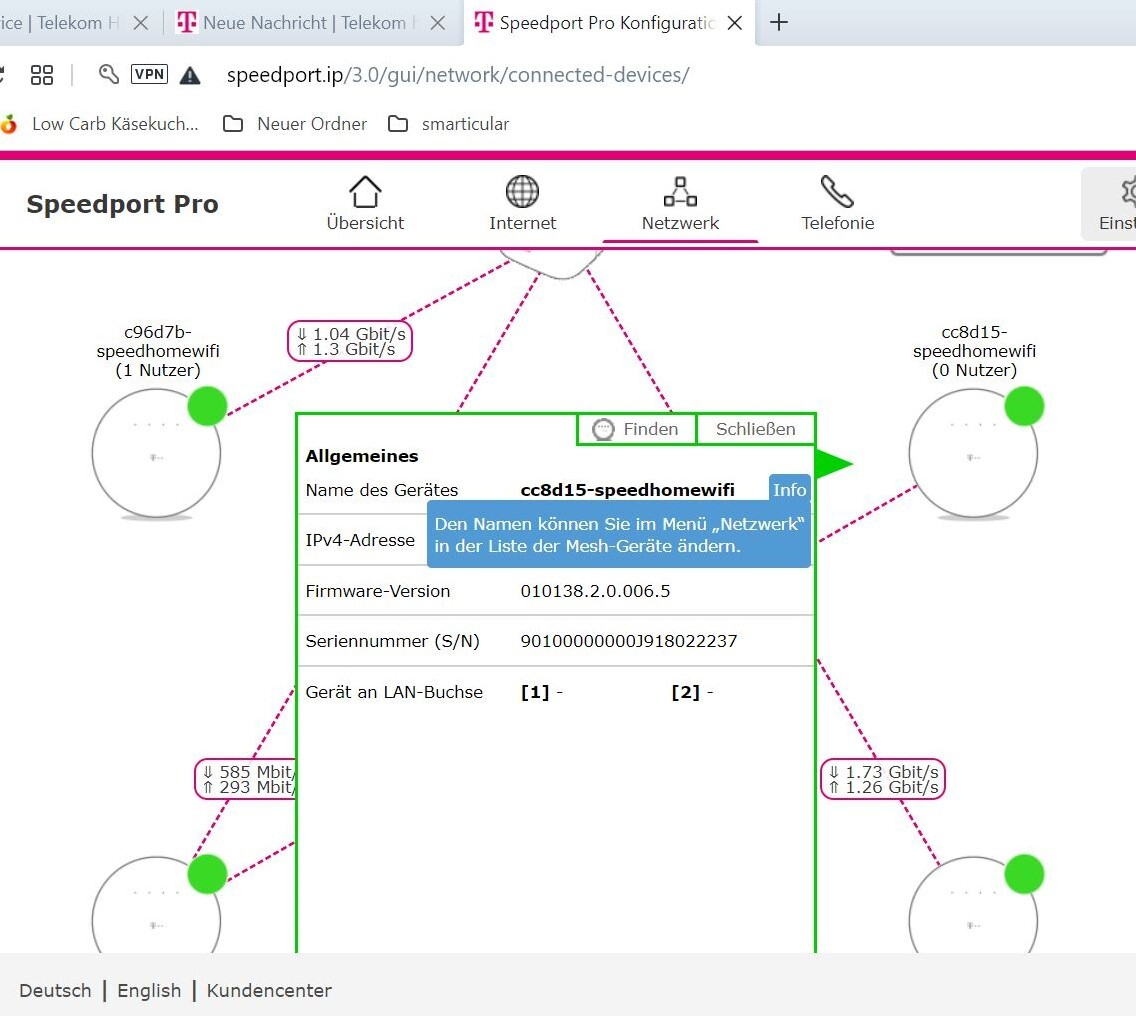Click the 1.73 Gbit/s link speed label

[x=882, y=780]
